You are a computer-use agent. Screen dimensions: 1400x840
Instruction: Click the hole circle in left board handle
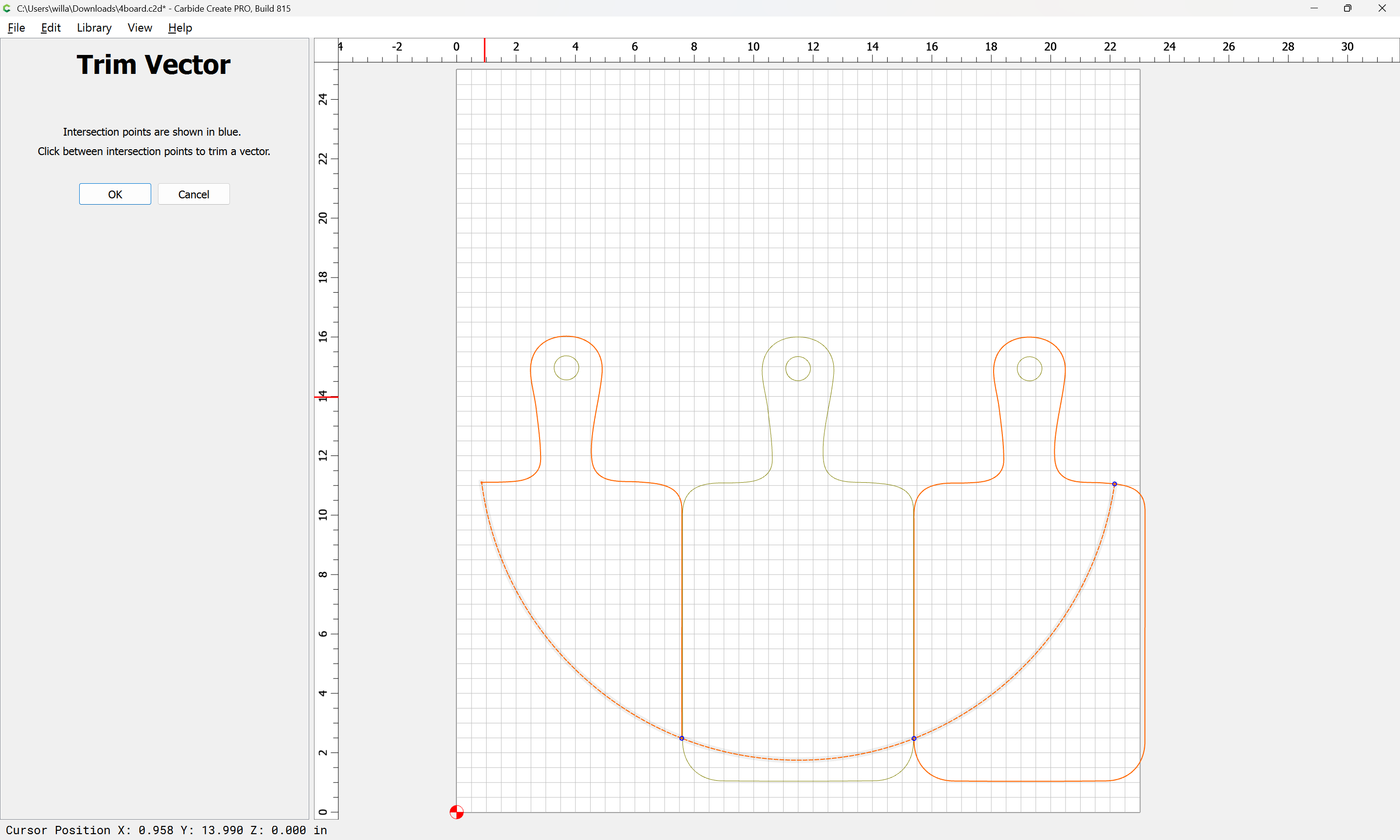pyautogui.click(x=566, y=368)
